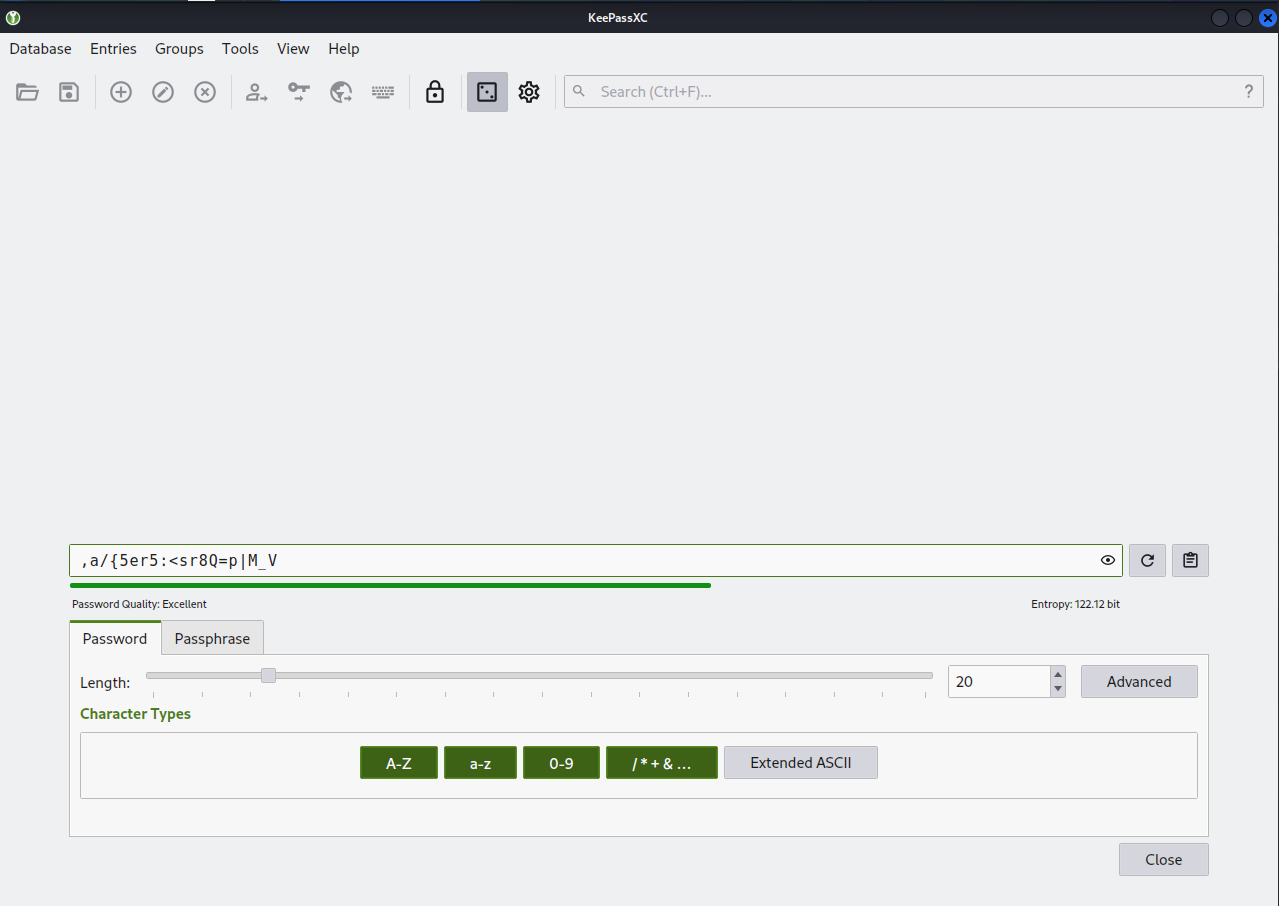The width and height of the screenshot is (1279, 906).
Task: Click KeePassXC logo in title bar
Action: 12,17
